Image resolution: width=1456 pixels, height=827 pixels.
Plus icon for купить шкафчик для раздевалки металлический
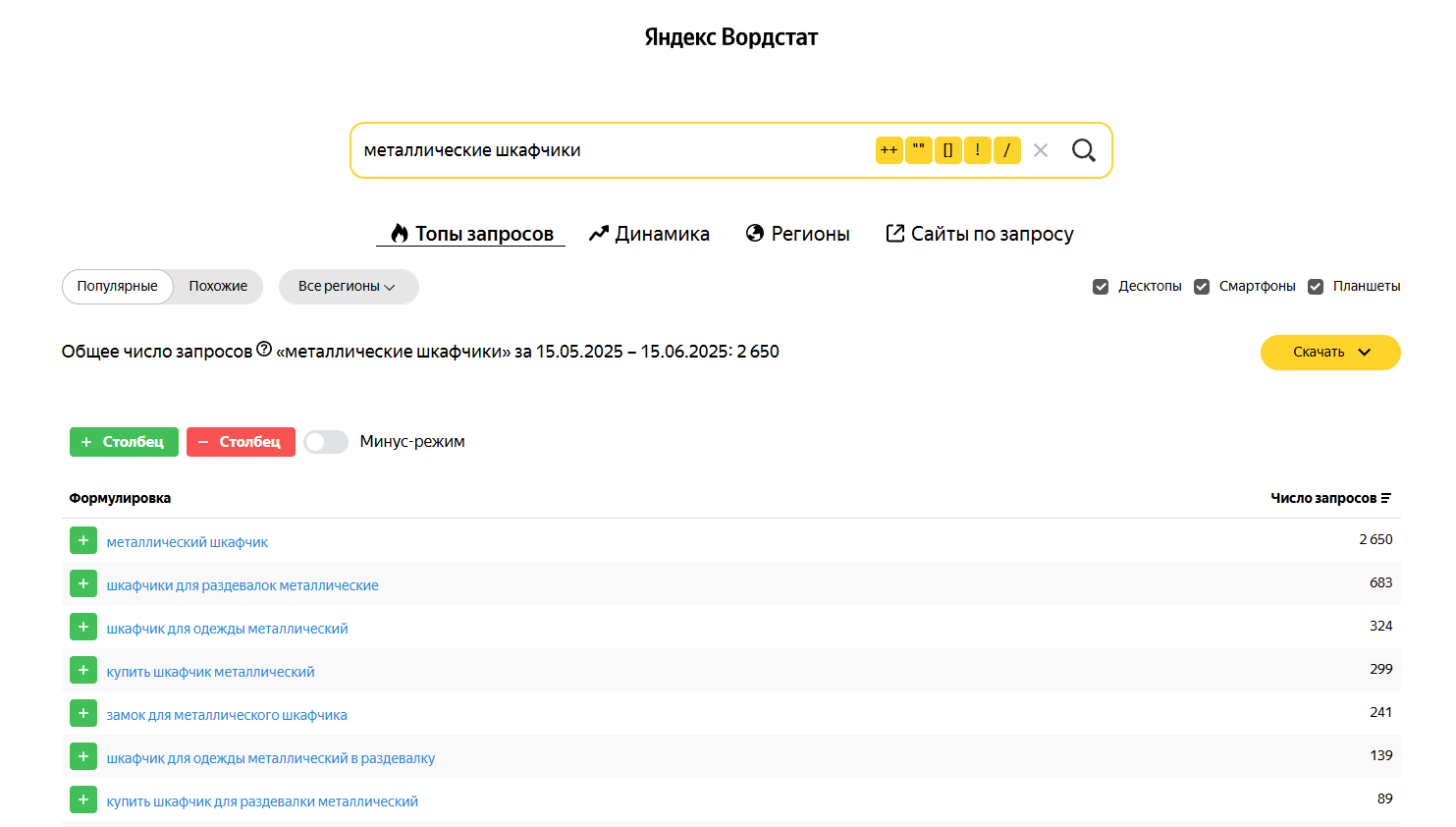83,799
